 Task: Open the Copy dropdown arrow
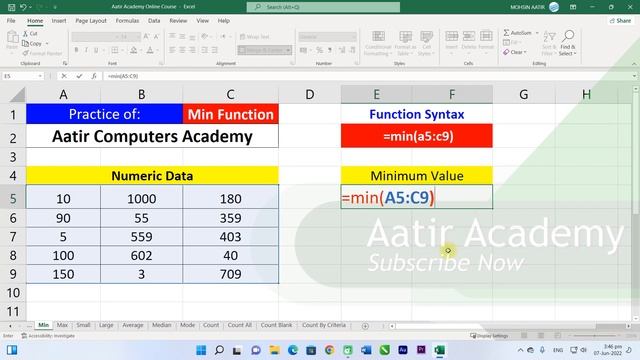[x=47, y=43]
